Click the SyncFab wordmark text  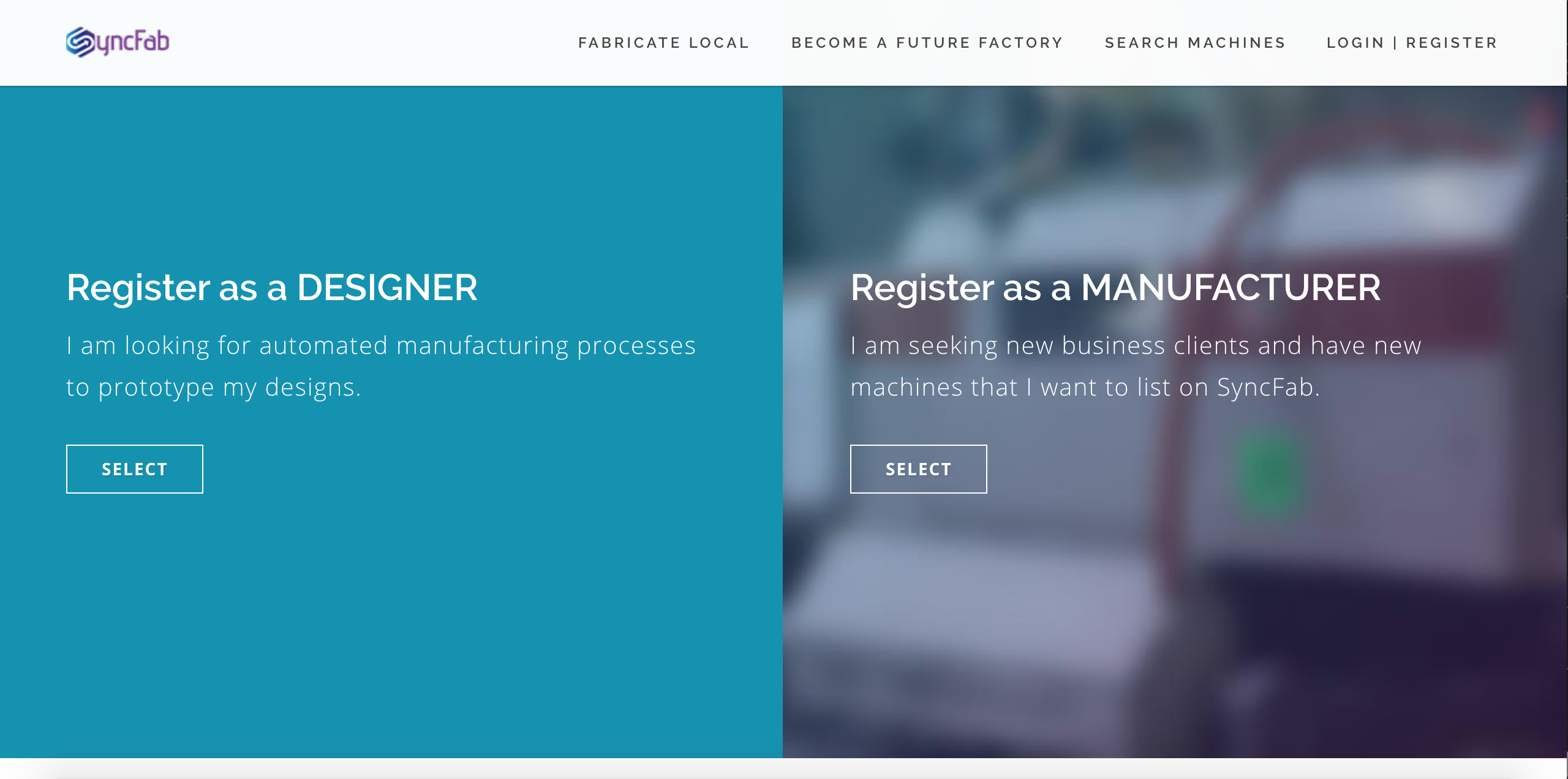click(x=132, y=42)
